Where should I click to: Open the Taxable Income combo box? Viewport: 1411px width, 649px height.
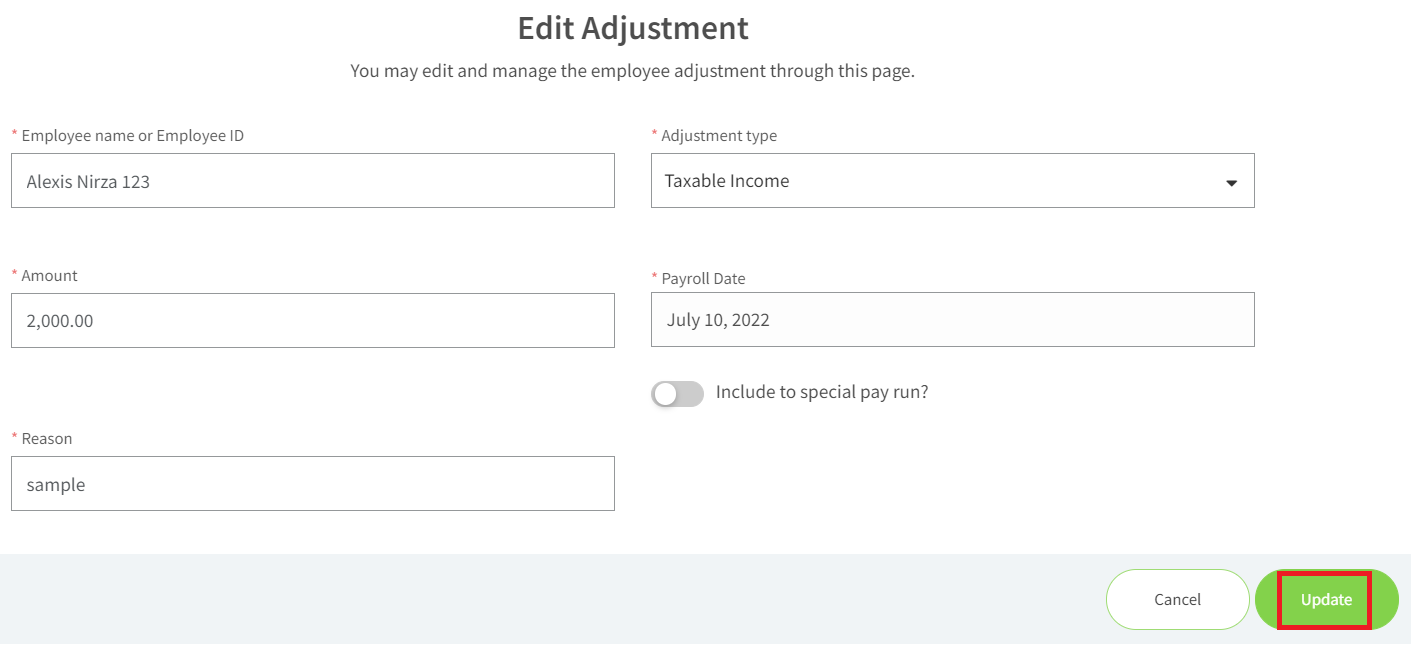(952, 180)
